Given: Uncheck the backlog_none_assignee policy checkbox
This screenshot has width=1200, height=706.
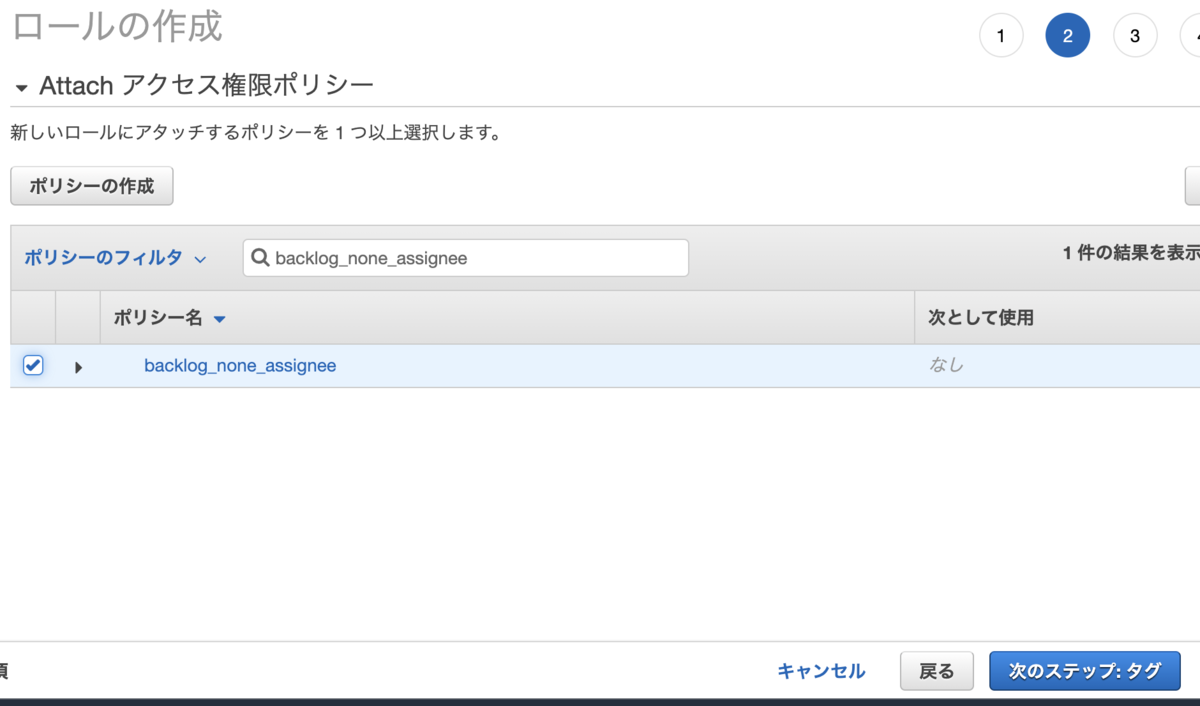Looking at the screenshot, I should (32, 365).
